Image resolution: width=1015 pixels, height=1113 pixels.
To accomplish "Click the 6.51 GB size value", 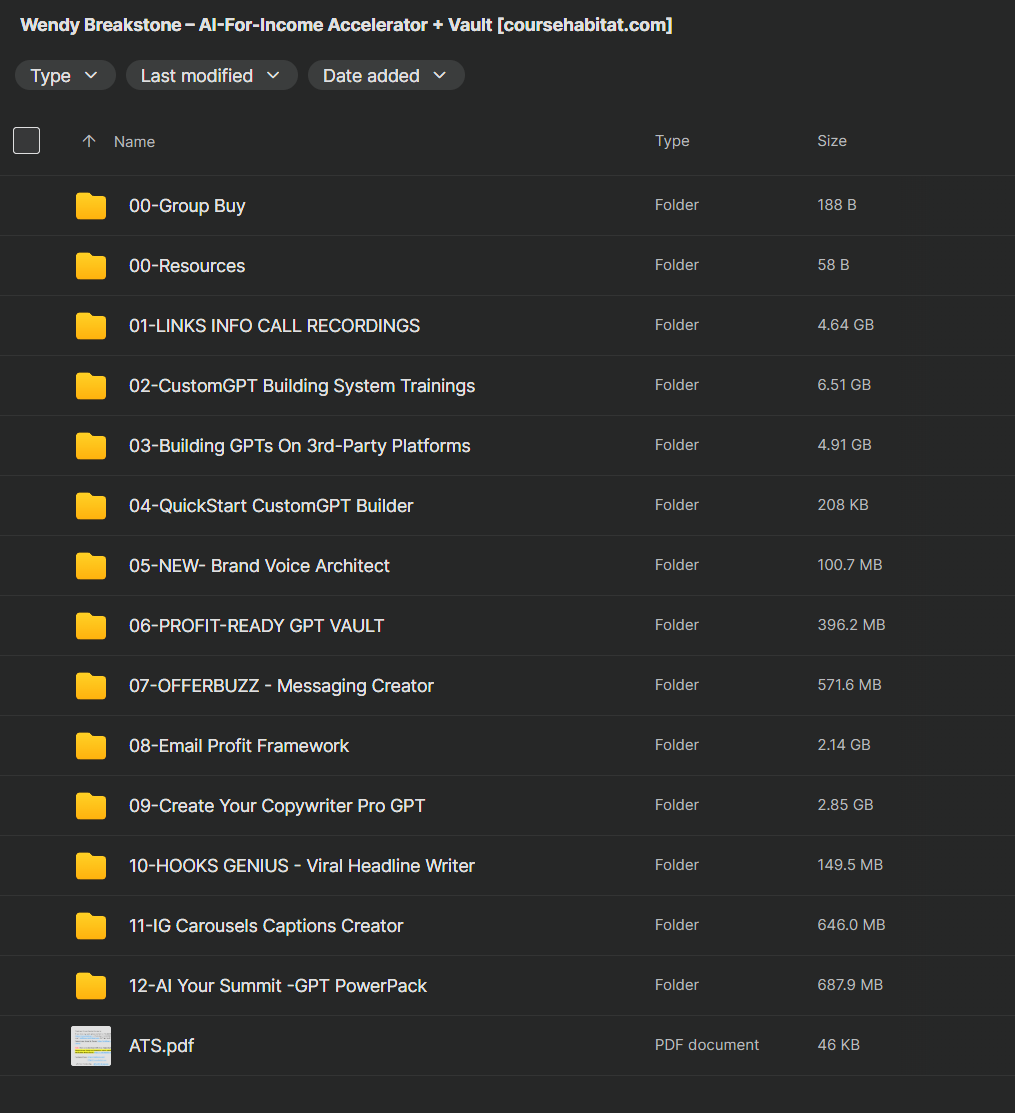I will pos(844,385).
